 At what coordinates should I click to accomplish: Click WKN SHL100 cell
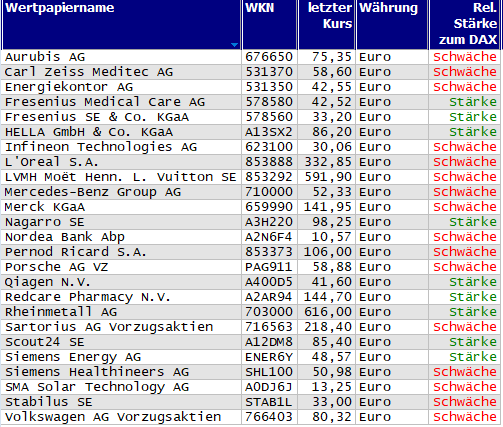(x=269, y=372)
